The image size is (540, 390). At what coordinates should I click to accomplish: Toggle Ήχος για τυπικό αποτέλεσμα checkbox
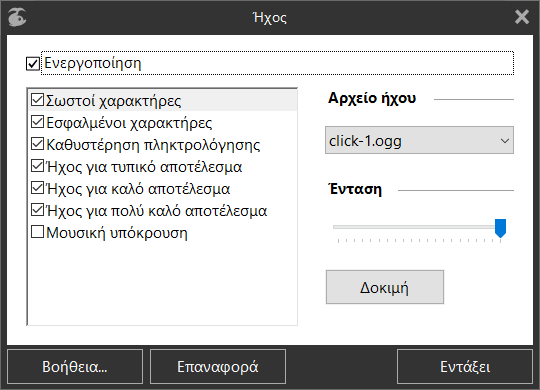pos(37,166)
